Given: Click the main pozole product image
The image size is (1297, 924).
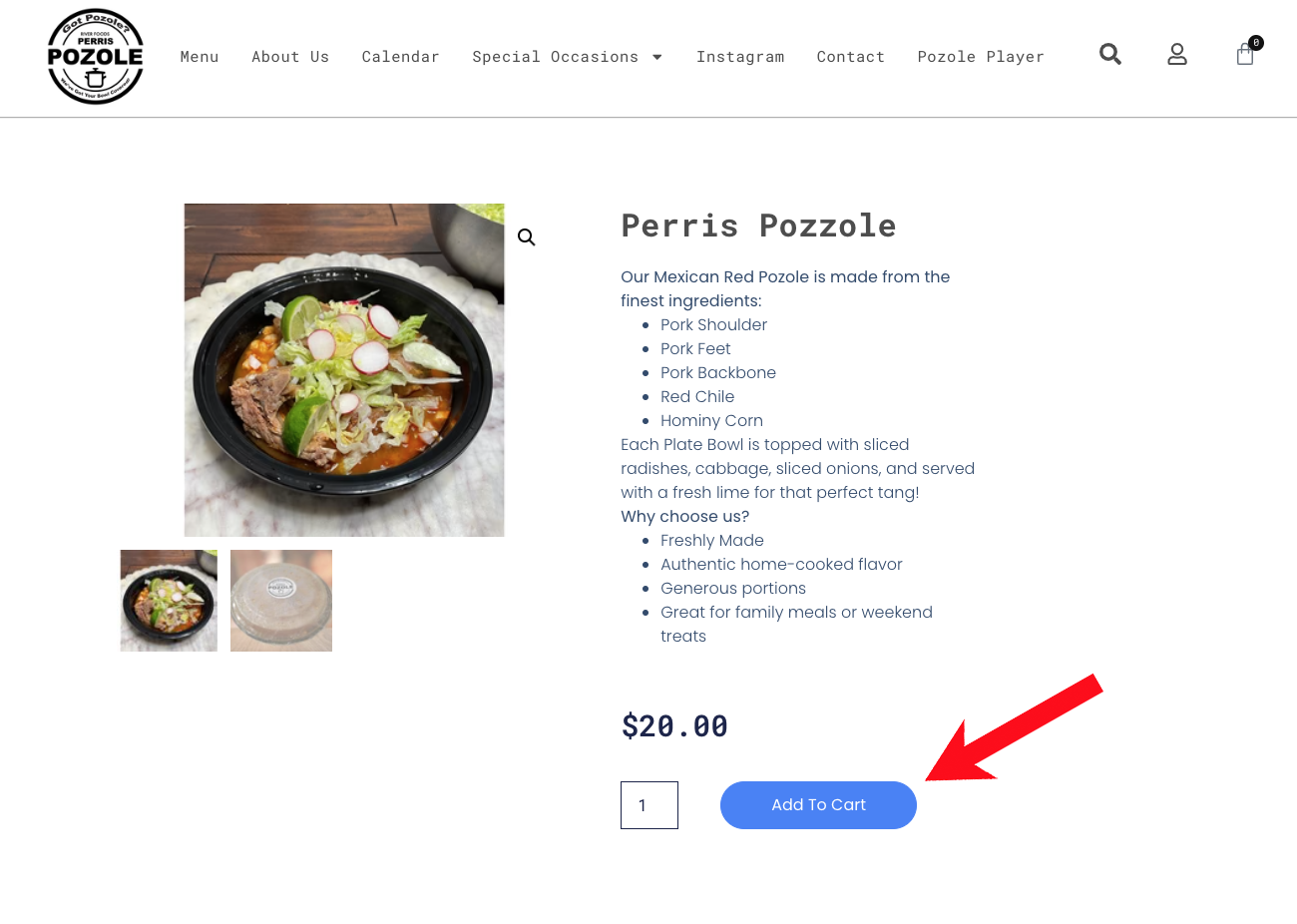Looking at the screenshot, I should pyautogui.click(x=344, y=370).
